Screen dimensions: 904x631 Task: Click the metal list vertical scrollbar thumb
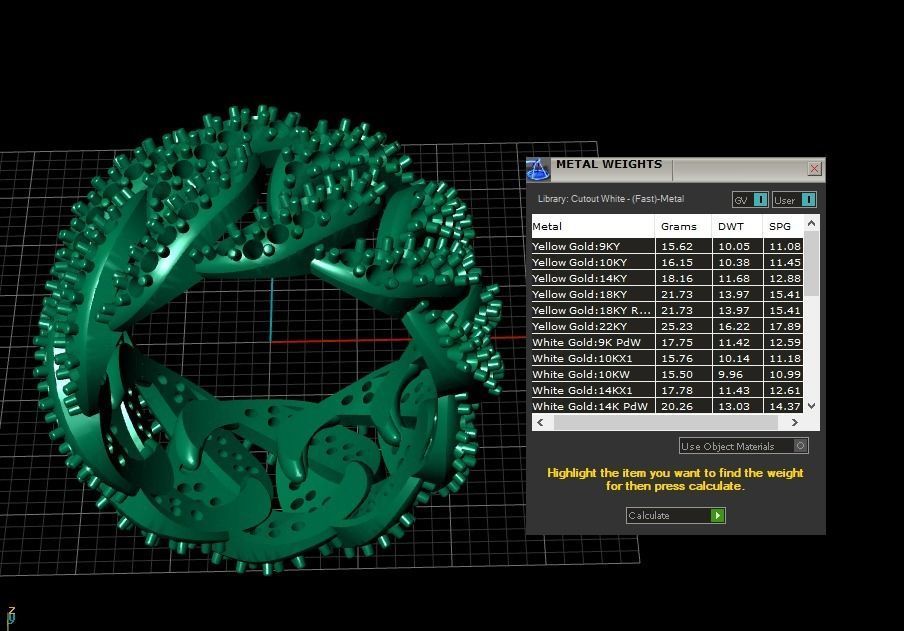pos(812,264)
